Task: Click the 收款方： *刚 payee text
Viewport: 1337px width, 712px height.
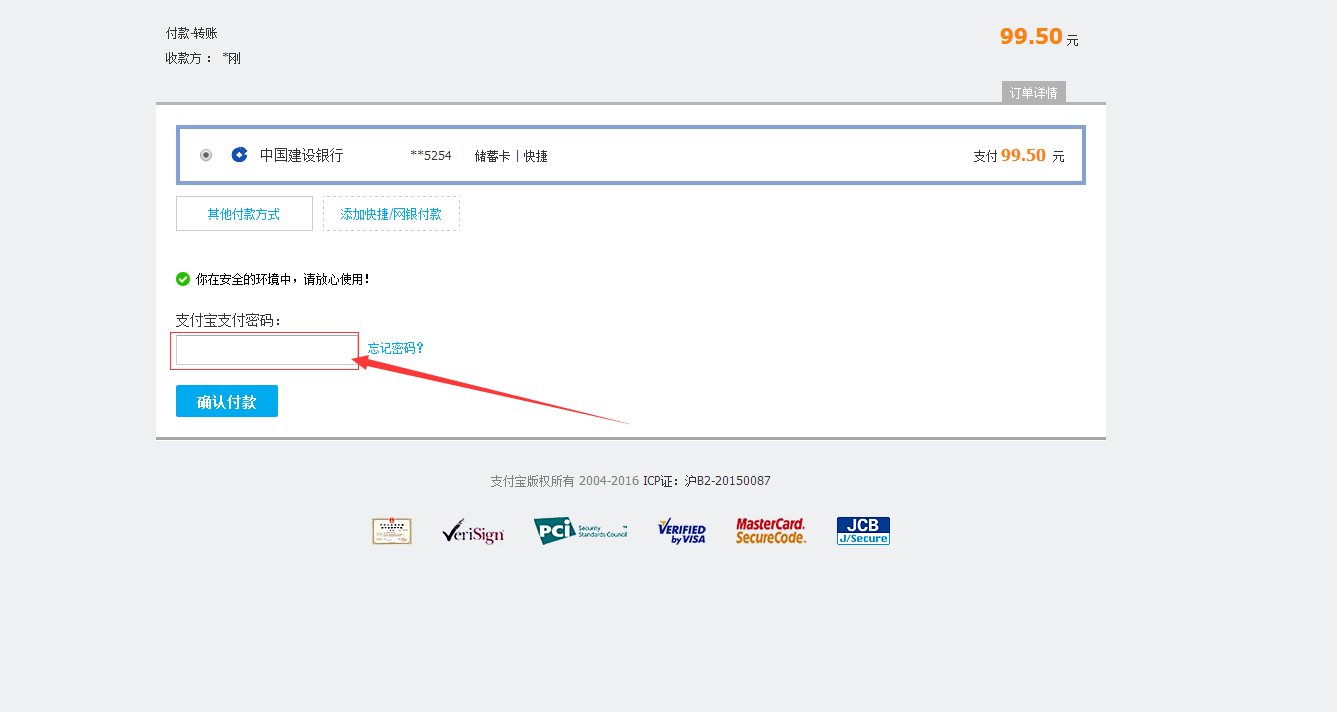Action: 203,58
